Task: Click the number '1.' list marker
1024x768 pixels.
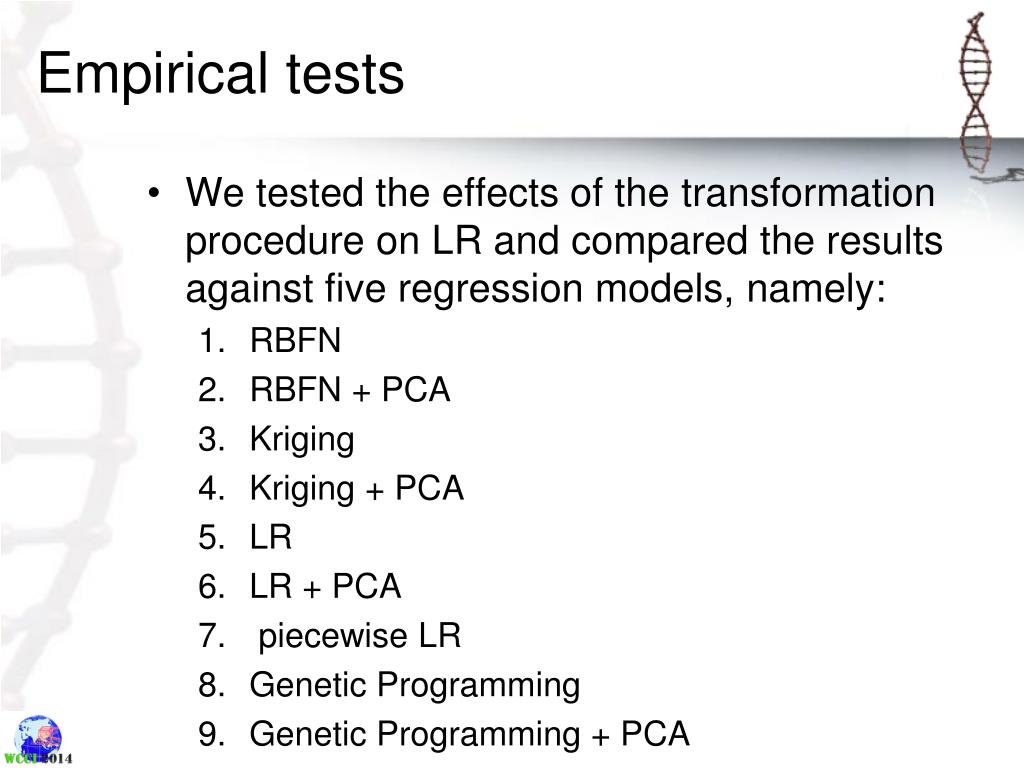Action: (212, 341)
